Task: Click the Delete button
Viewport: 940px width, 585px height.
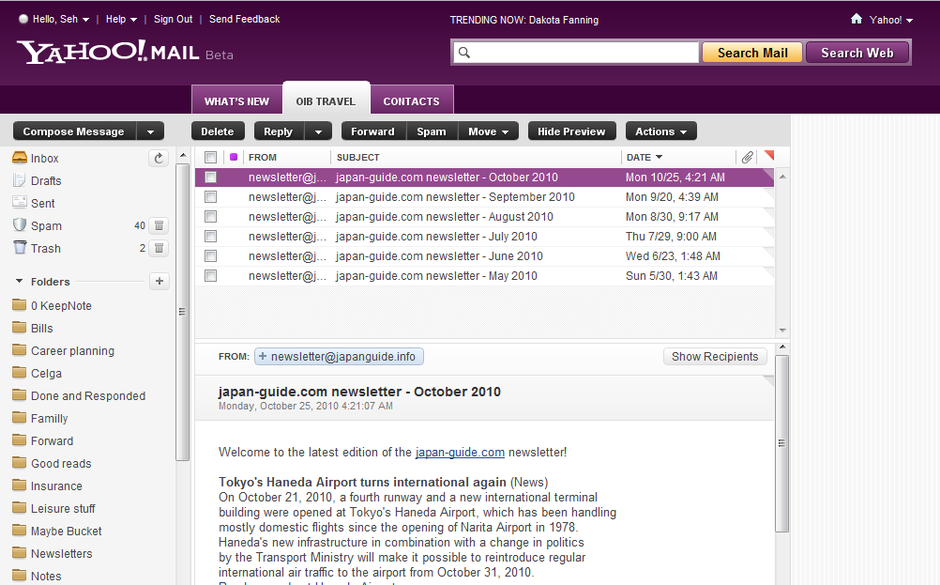Action: [217, 131]
